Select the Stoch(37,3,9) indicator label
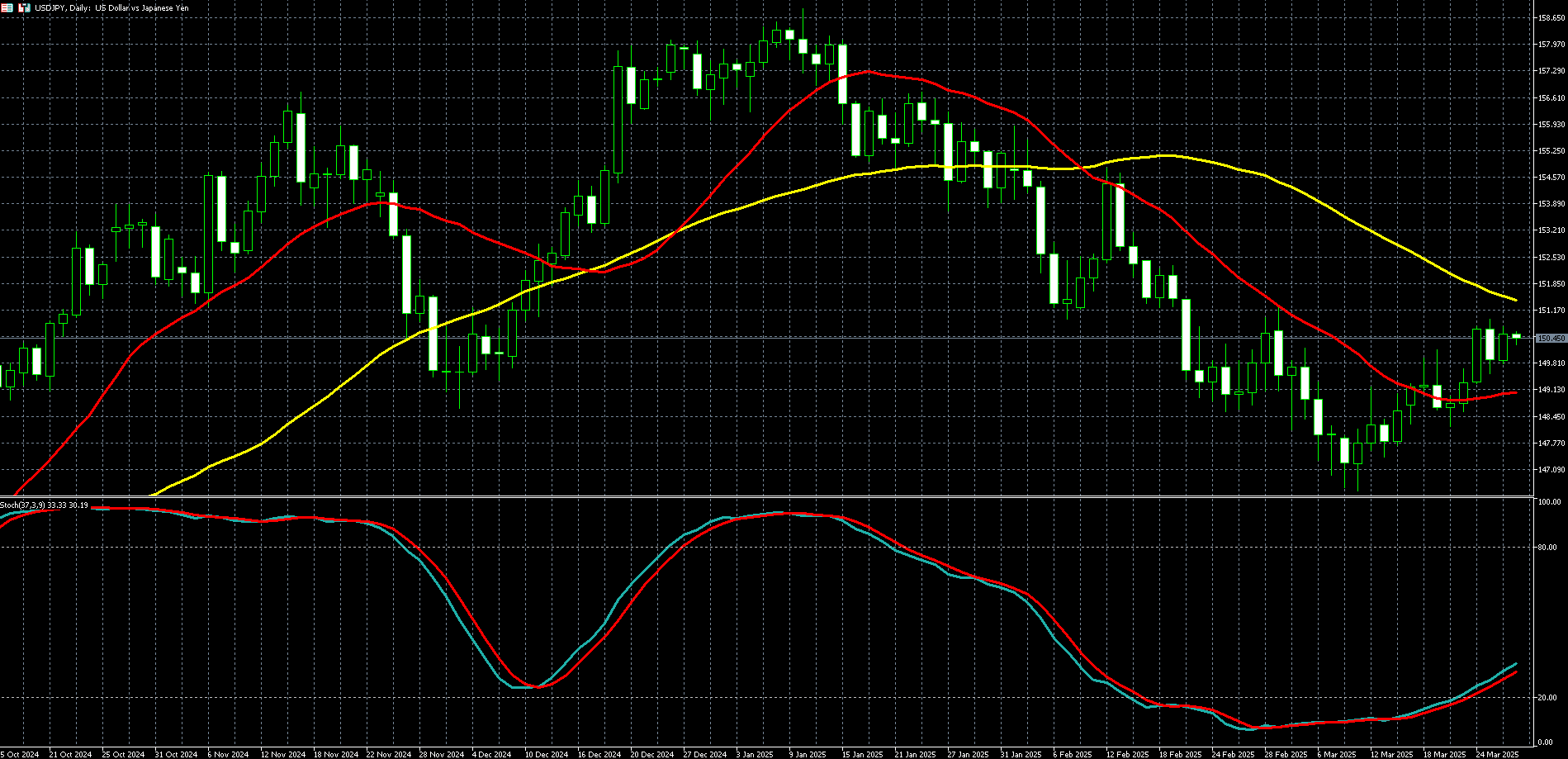This screenshot has height=759, width=1568. pyautogui.click(x=44, y=505)
